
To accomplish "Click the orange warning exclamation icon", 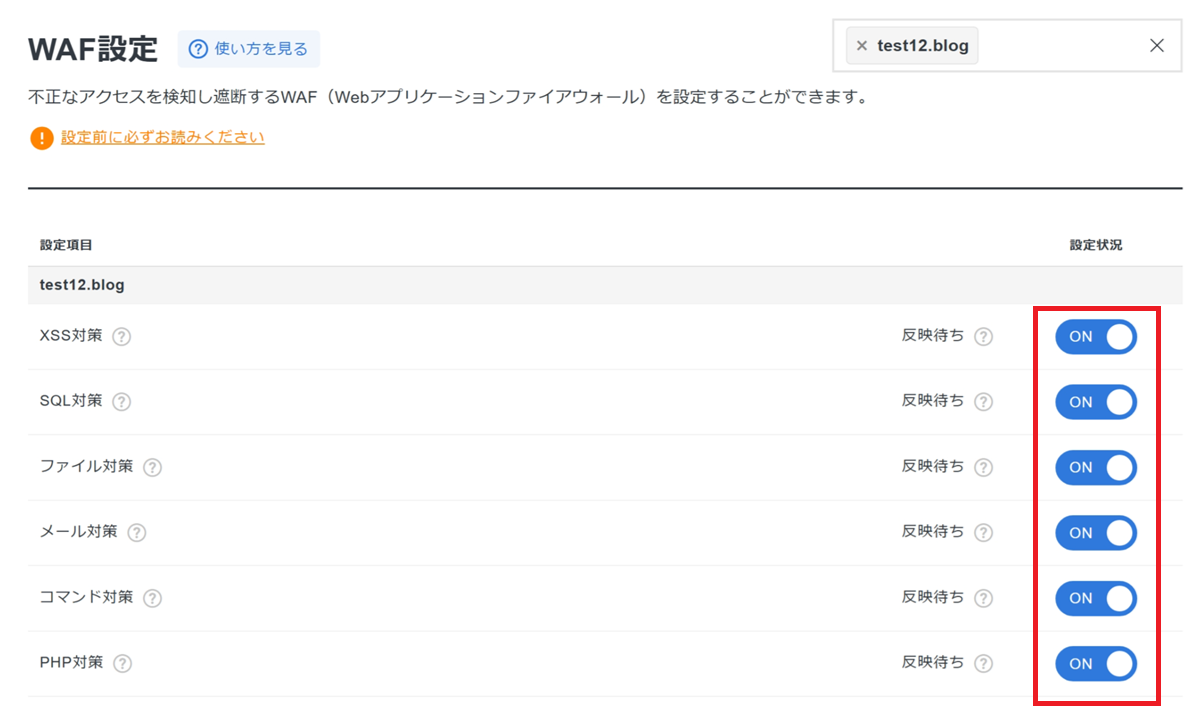I will coord(41,138).
